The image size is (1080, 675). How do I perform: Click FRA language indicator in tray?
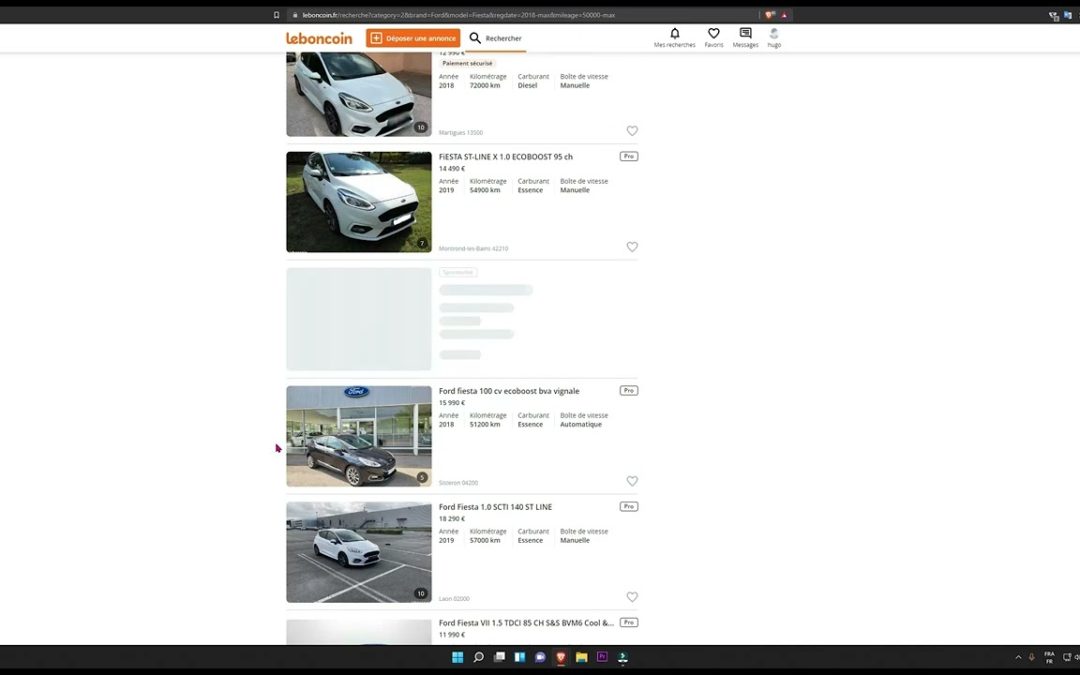(1049, 657)
